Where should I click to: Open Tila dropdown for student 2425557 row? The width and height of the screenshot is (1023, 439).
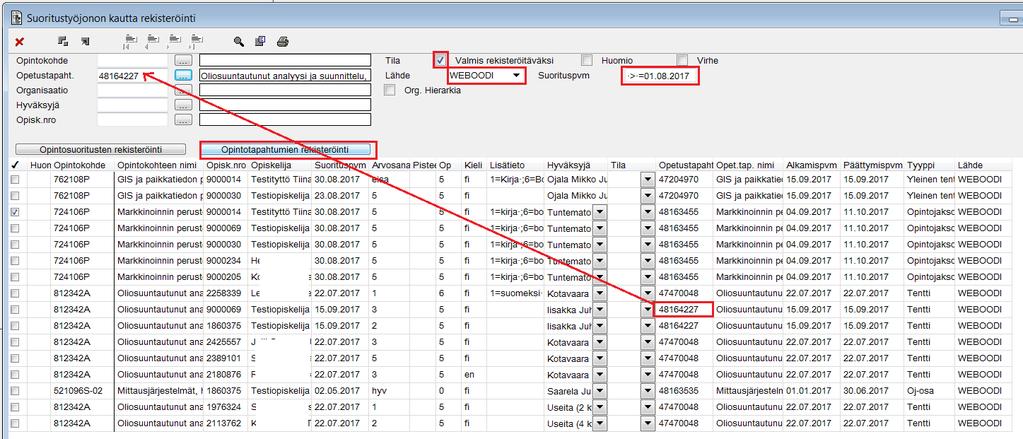click(647, 342)
